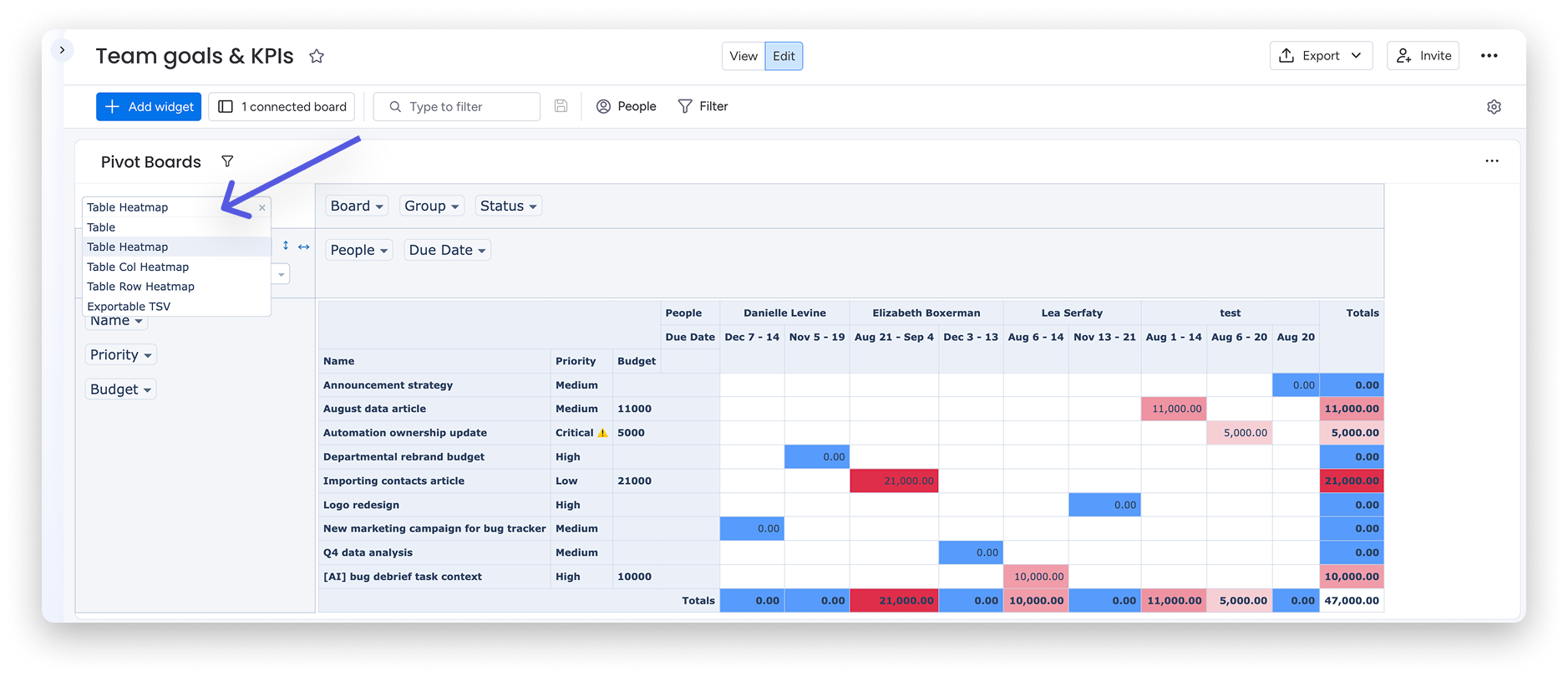Click the Invite button

click(1423, 56)
